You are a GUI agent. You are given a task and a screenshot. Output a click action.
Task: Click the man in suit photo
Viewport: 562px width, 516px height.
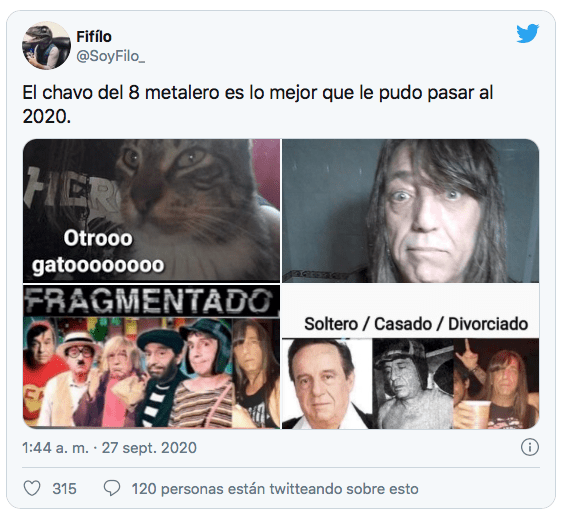tap(327, 383)
